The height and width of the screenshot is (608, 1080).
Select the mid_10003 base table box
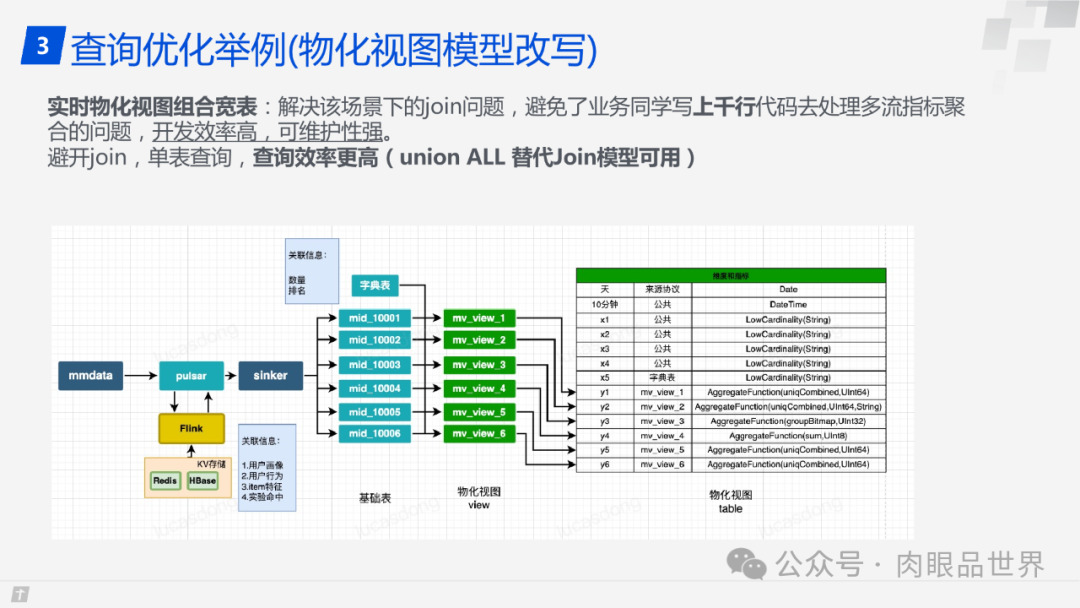[x=374, y=364]
